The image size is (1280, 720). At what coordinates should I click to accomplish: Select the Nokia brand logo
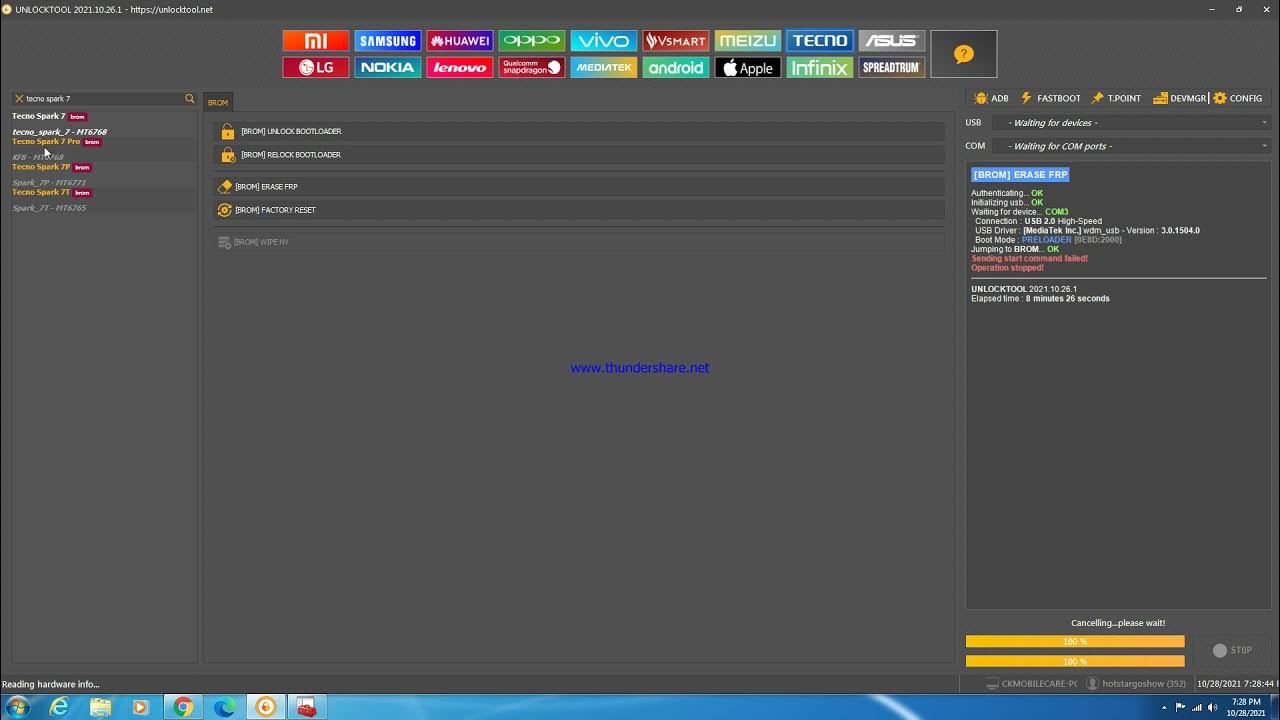(x=388, y=68)
